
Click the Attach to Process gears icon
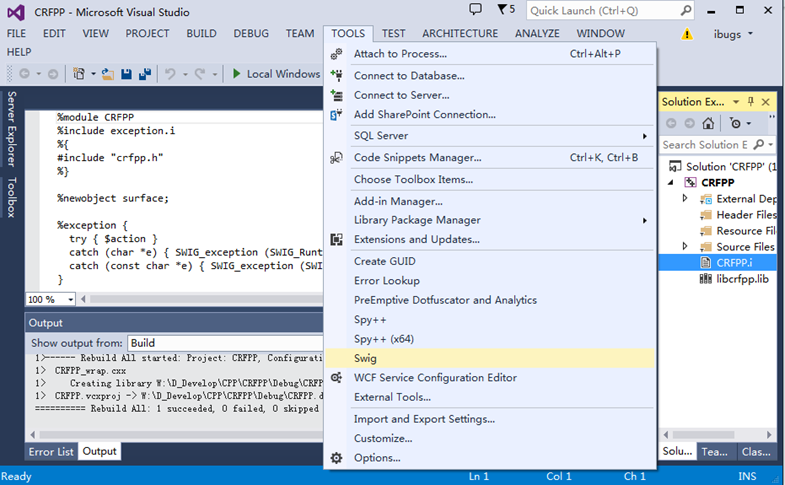pos(336,54)
